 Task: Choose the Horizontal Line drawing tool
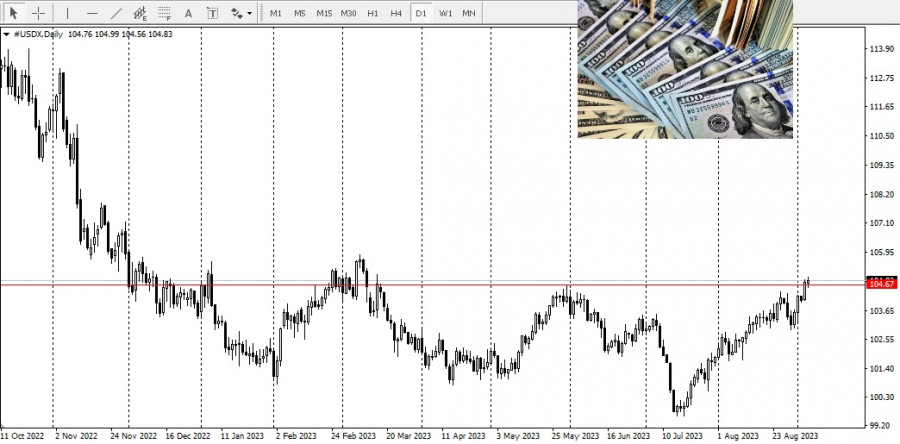[x=92, y=13]
